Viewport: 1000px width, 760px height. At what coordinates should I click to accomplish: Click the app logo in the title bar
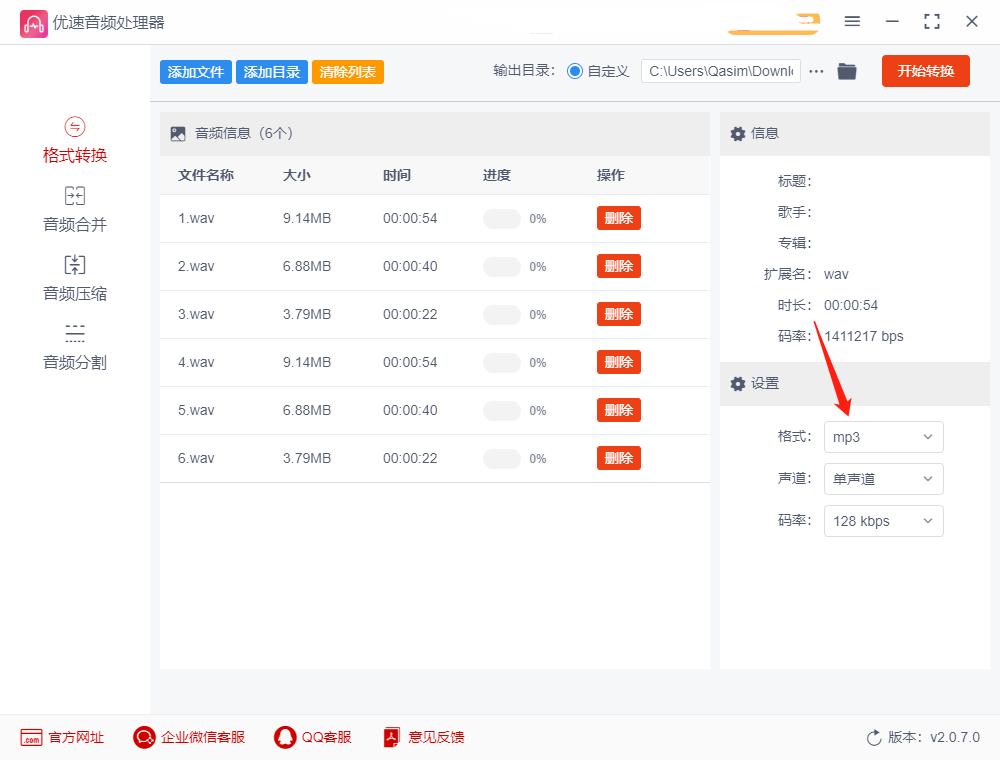click(33, 21)
